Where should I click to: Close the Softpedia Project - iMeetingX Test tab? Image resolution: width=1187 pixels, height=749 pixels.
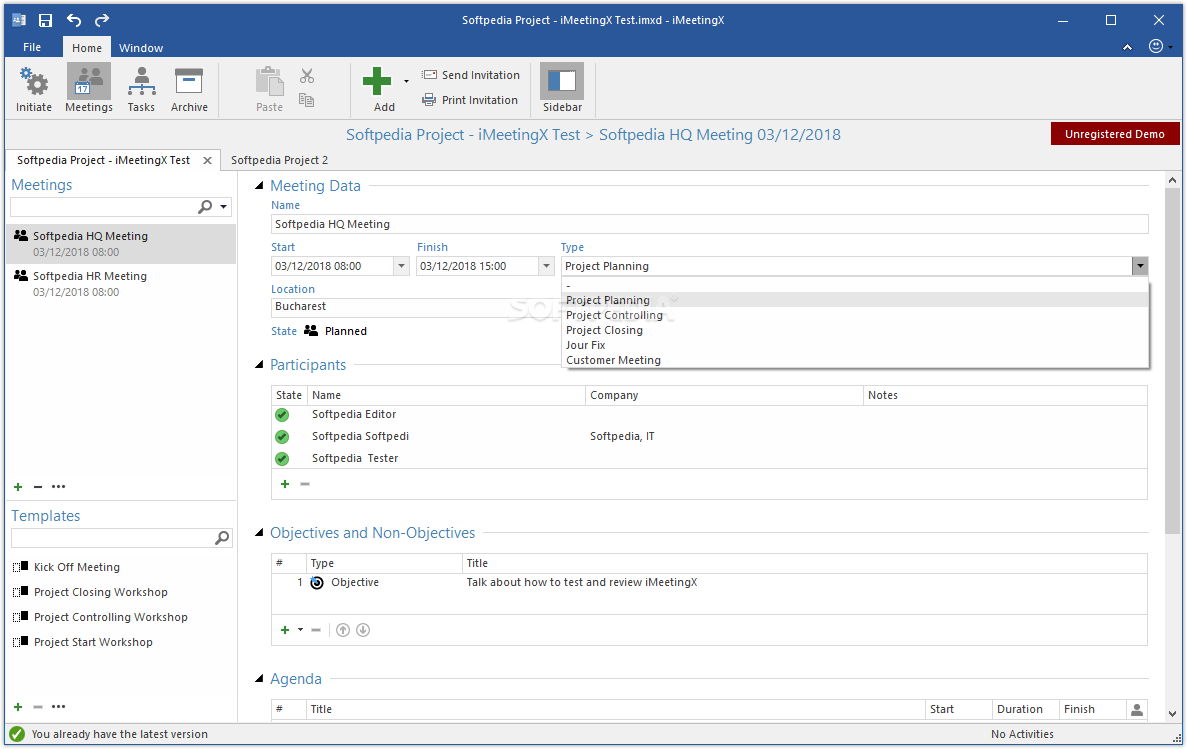point(207,161)
